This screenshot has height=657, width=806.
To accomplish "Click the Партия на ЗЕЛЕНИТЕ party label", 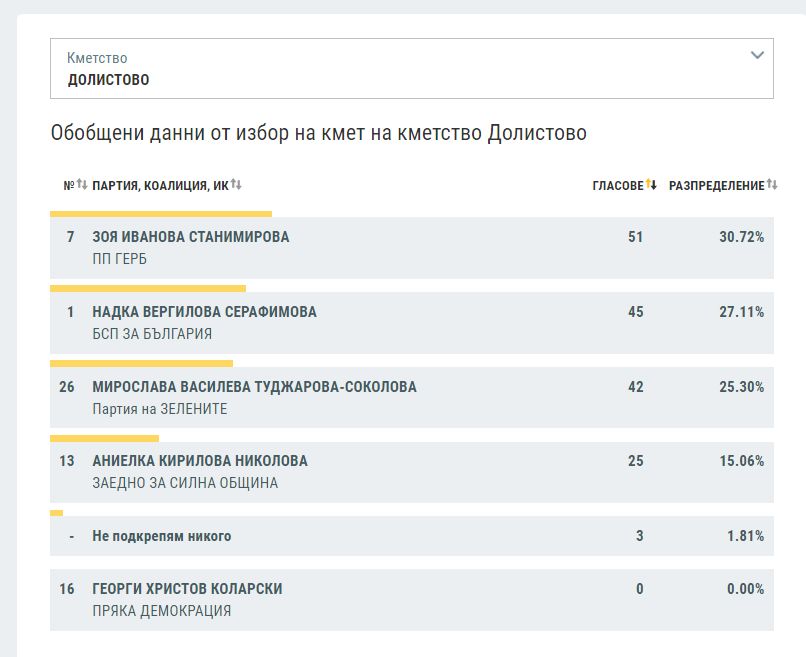I will pyautogui.click(x=159, y=409).
